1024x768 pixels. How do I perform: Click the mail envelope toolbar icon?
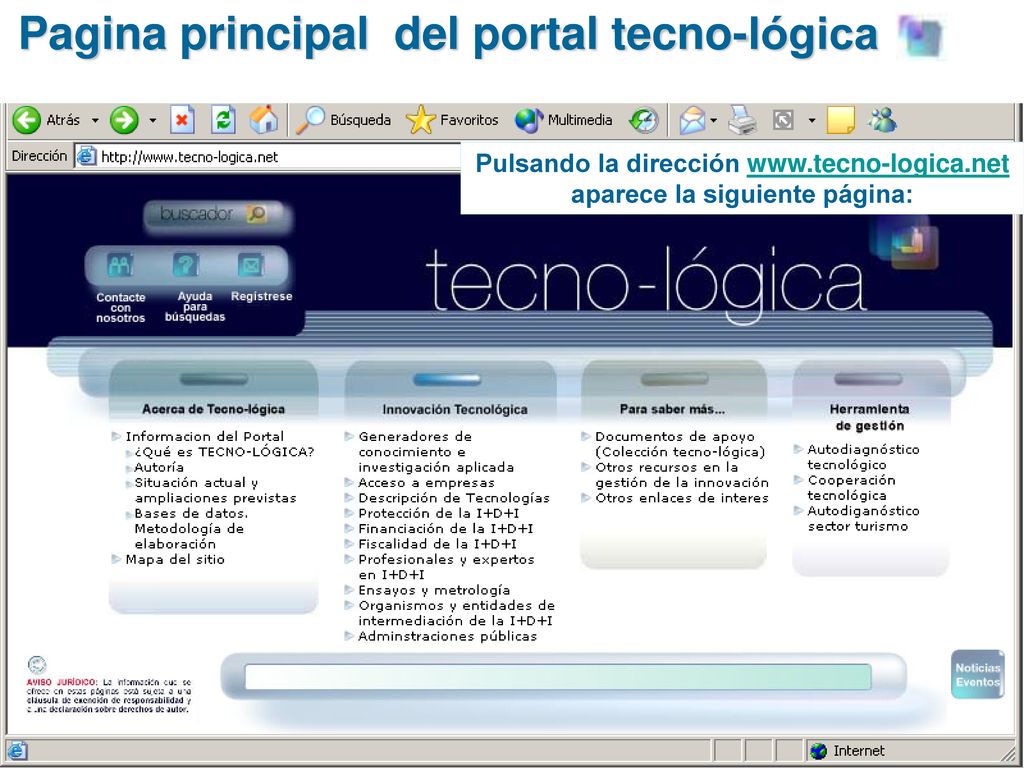692,121
